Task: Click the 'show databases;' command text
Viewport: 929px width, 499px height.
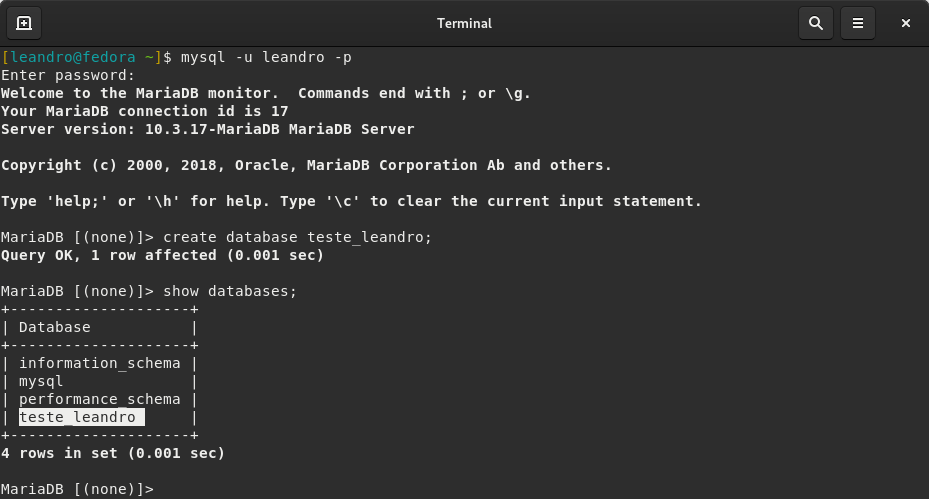Action: coord(230,291)
